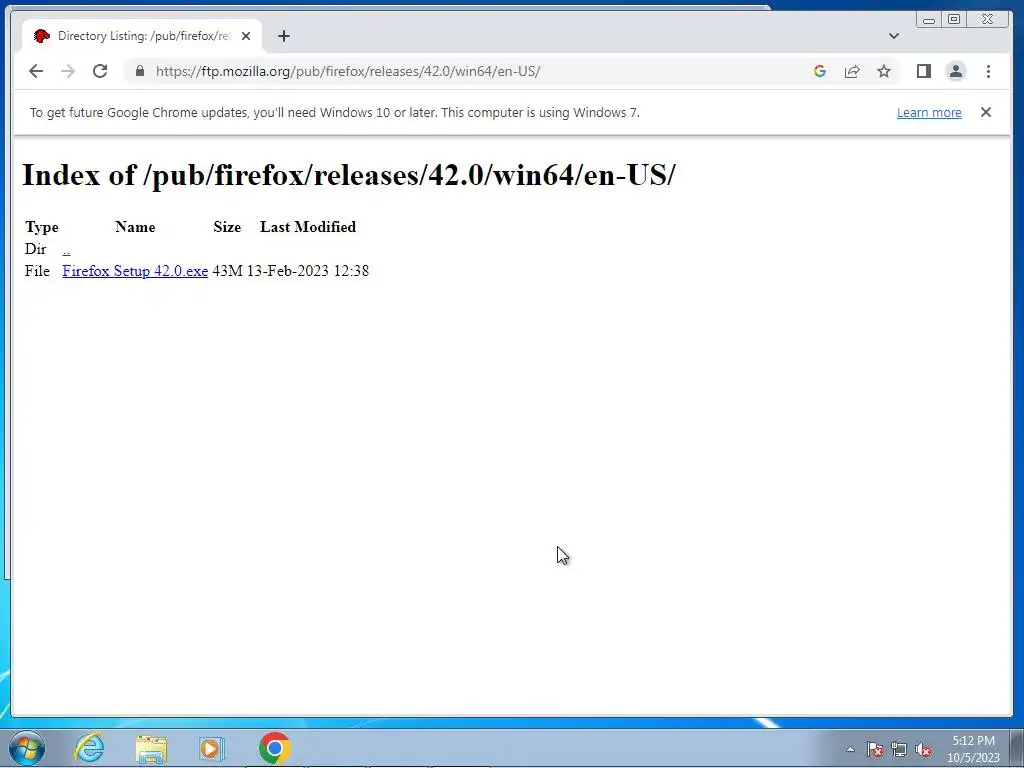
Task: Minimize the Chrome window
Action: point(929,20)
